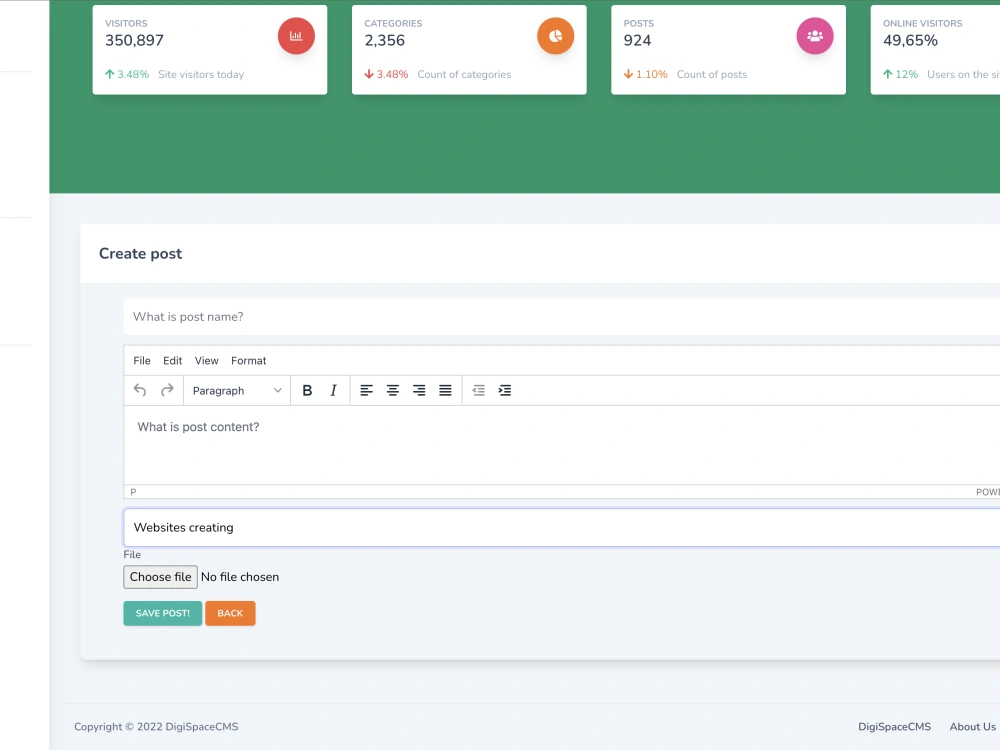Viewport: 1000px width, 750px height.
Task: Open the Edit menu in editor
Action: pos(172,360)
